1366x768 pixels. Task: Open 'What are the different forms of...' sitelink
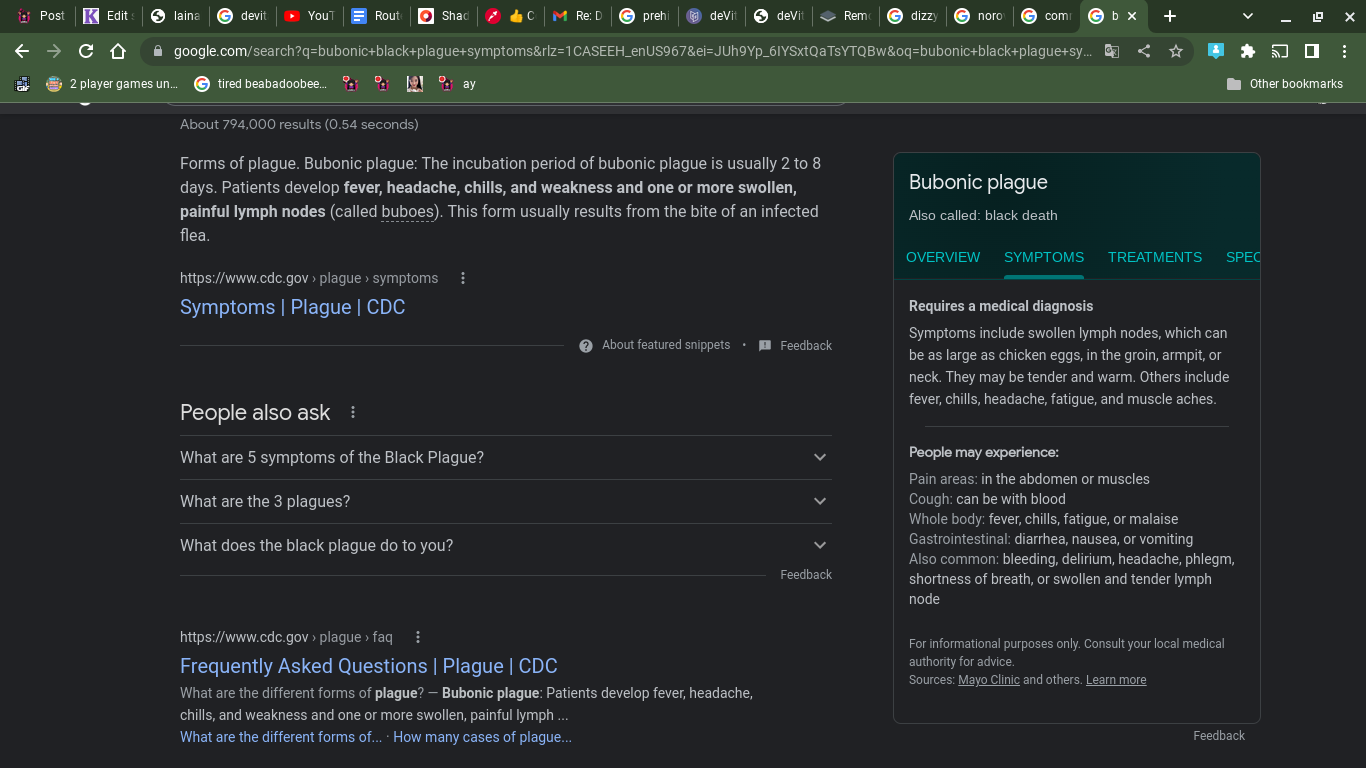click(281, 737)
